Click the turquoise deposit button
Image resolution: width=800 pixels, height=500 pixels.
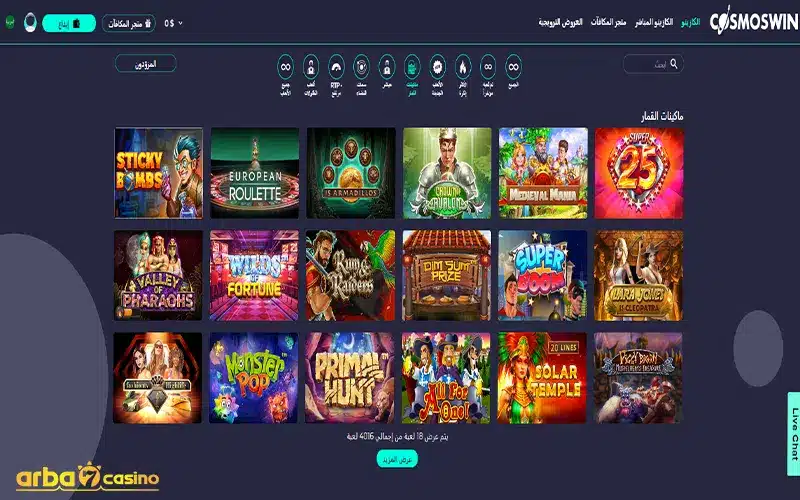[69, 23]
